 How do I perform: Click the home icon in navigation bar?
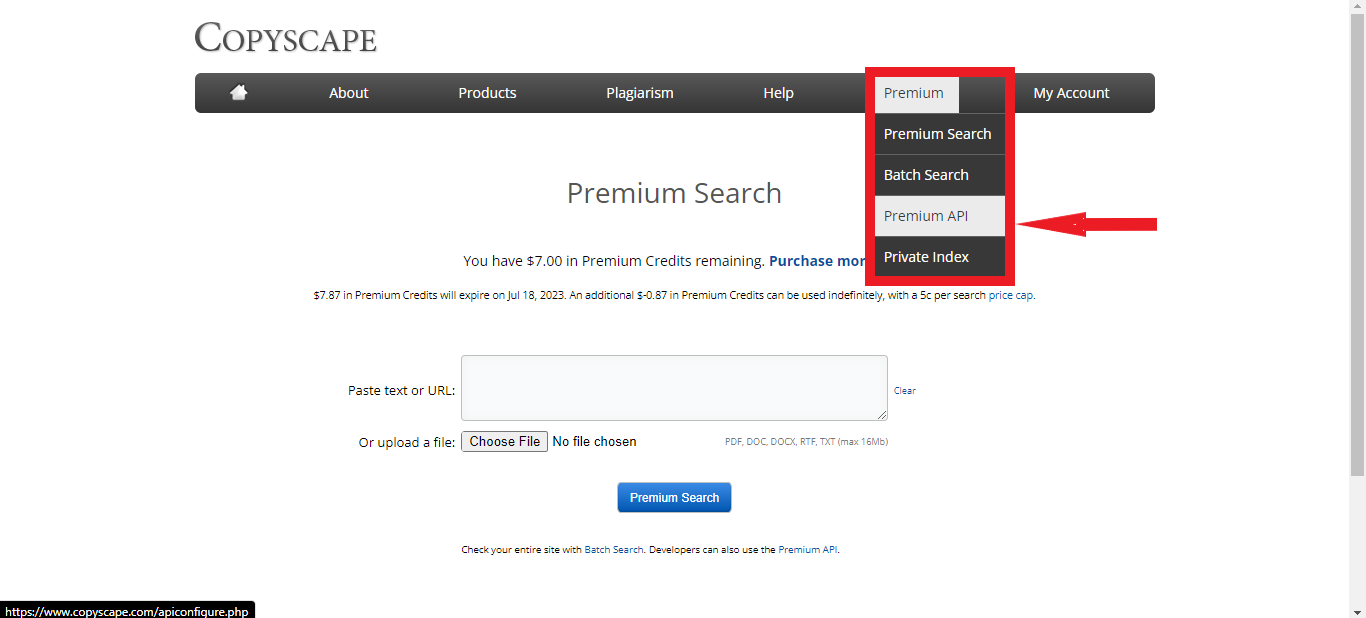[x=238, y=93]
